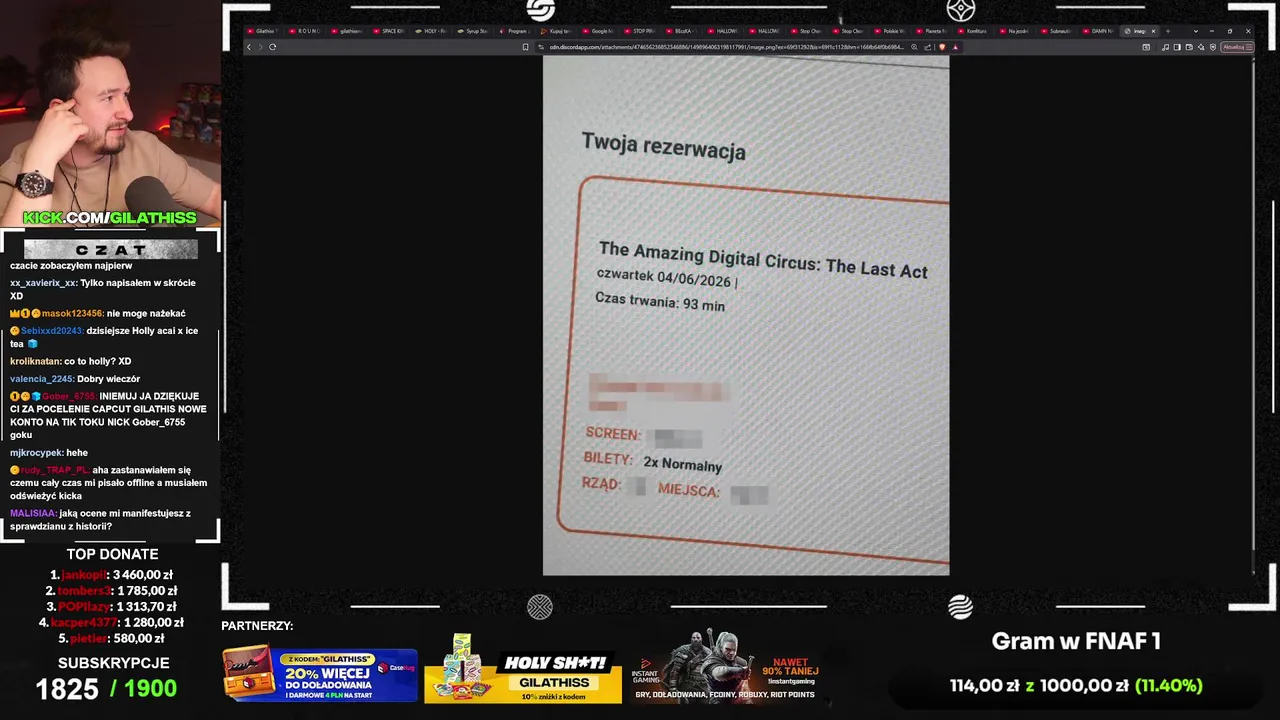Click the 'Twoja rezerwacja' heading in image
Viewport: 1280px width, 720px height.
(663, 146)
